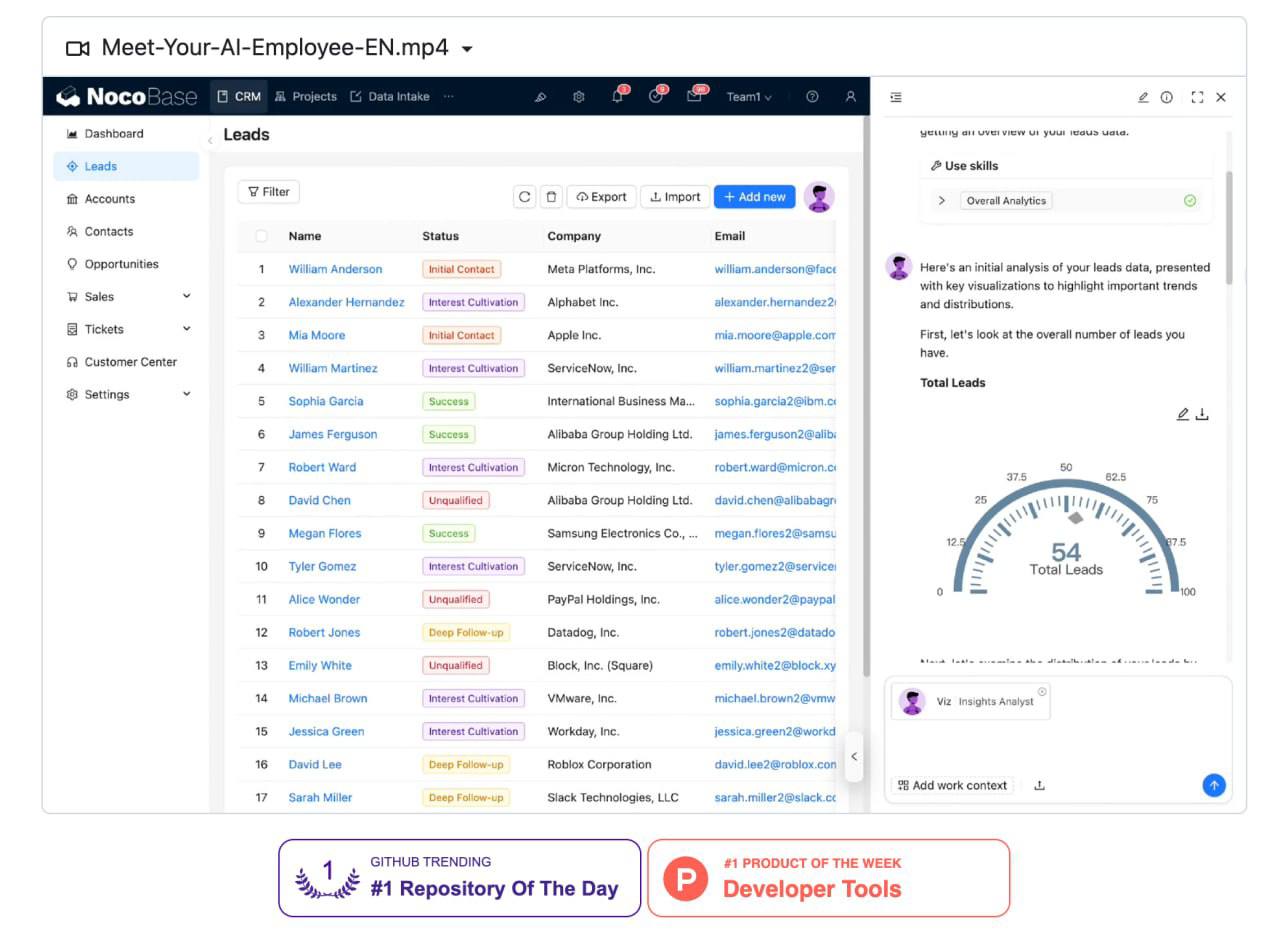Download the Total Leads chart

point(1202,414)
